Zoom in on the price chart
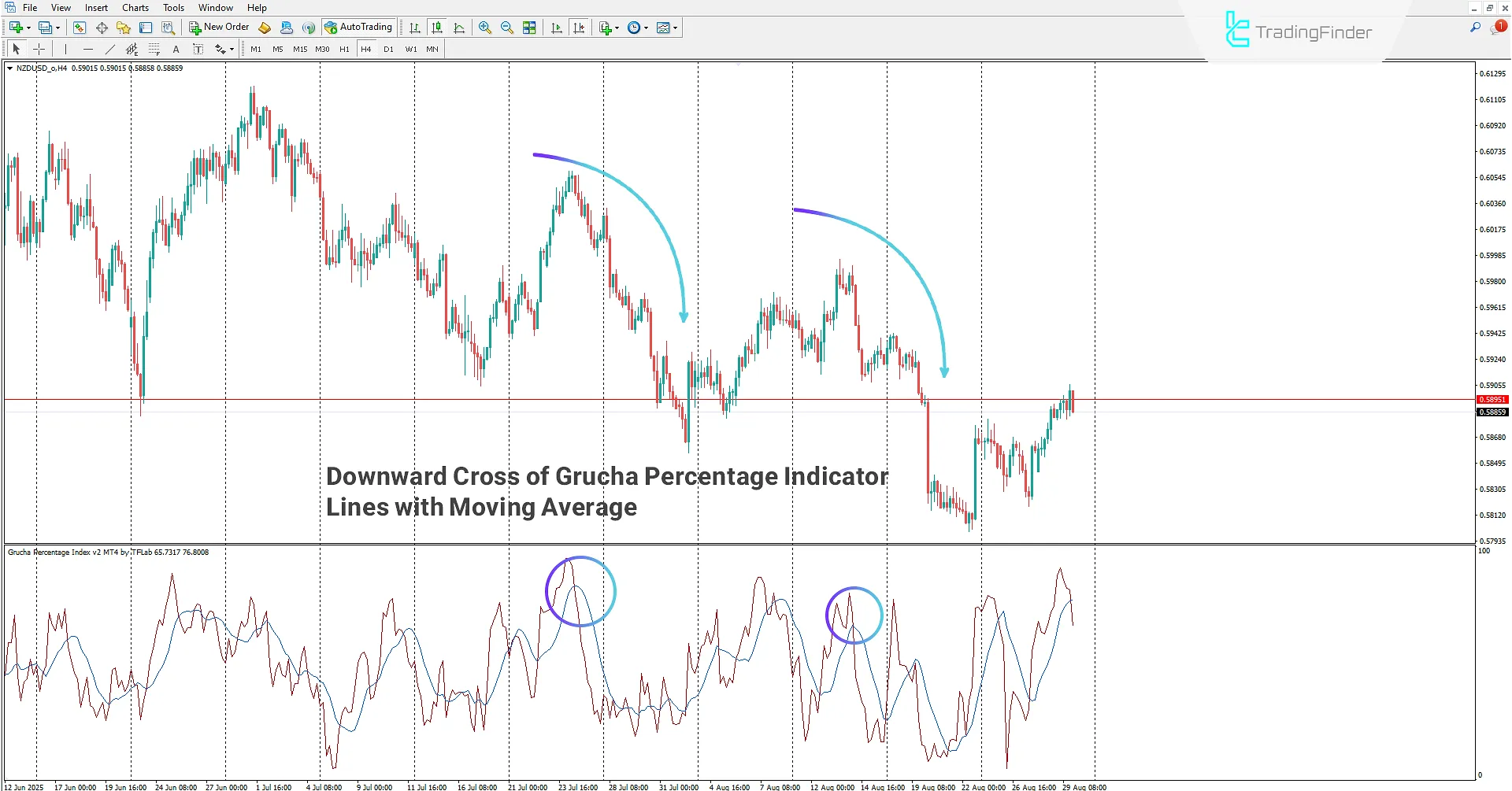The image size is (1512, 791). (x=484, y=27)
